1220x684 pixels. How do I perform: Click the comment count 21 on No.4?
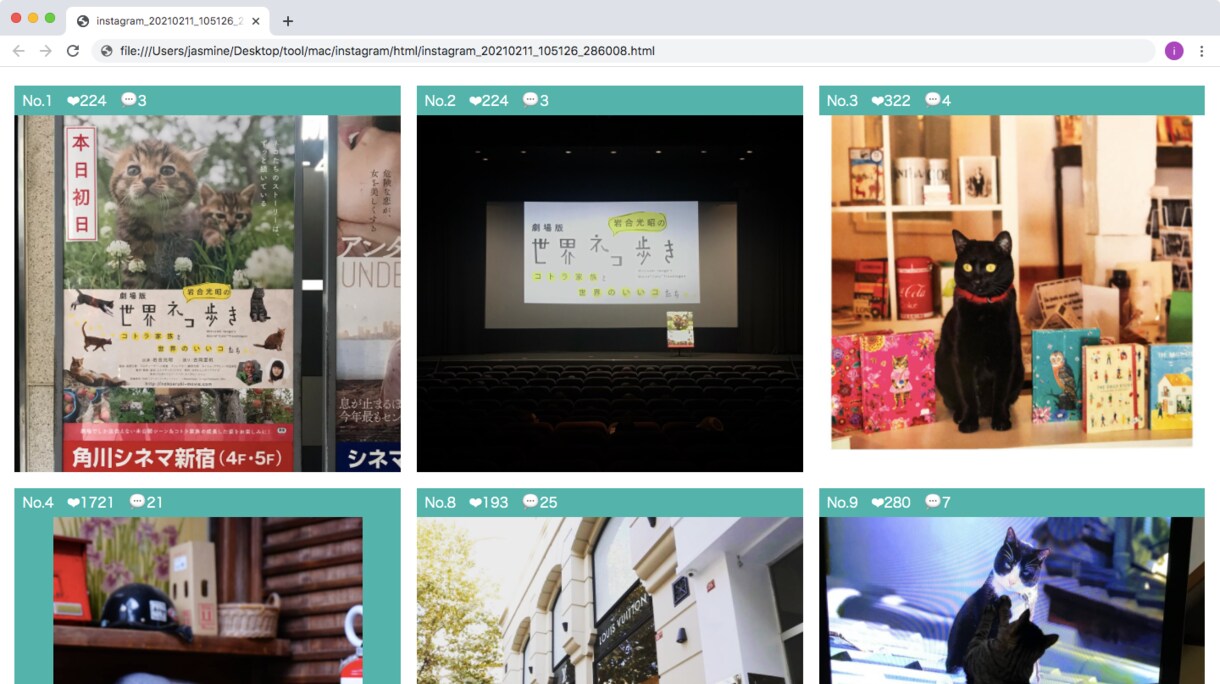[x=154, y=503]
